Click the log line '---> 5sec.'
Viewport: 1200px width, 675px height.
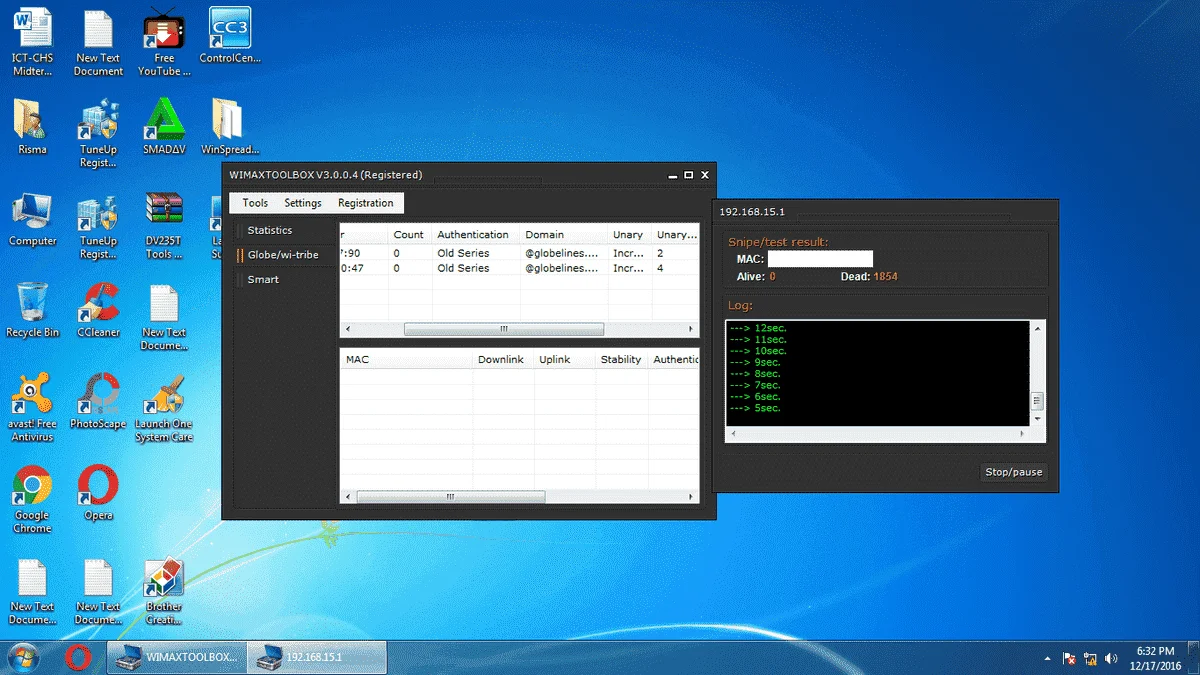[x=755, y=408]
